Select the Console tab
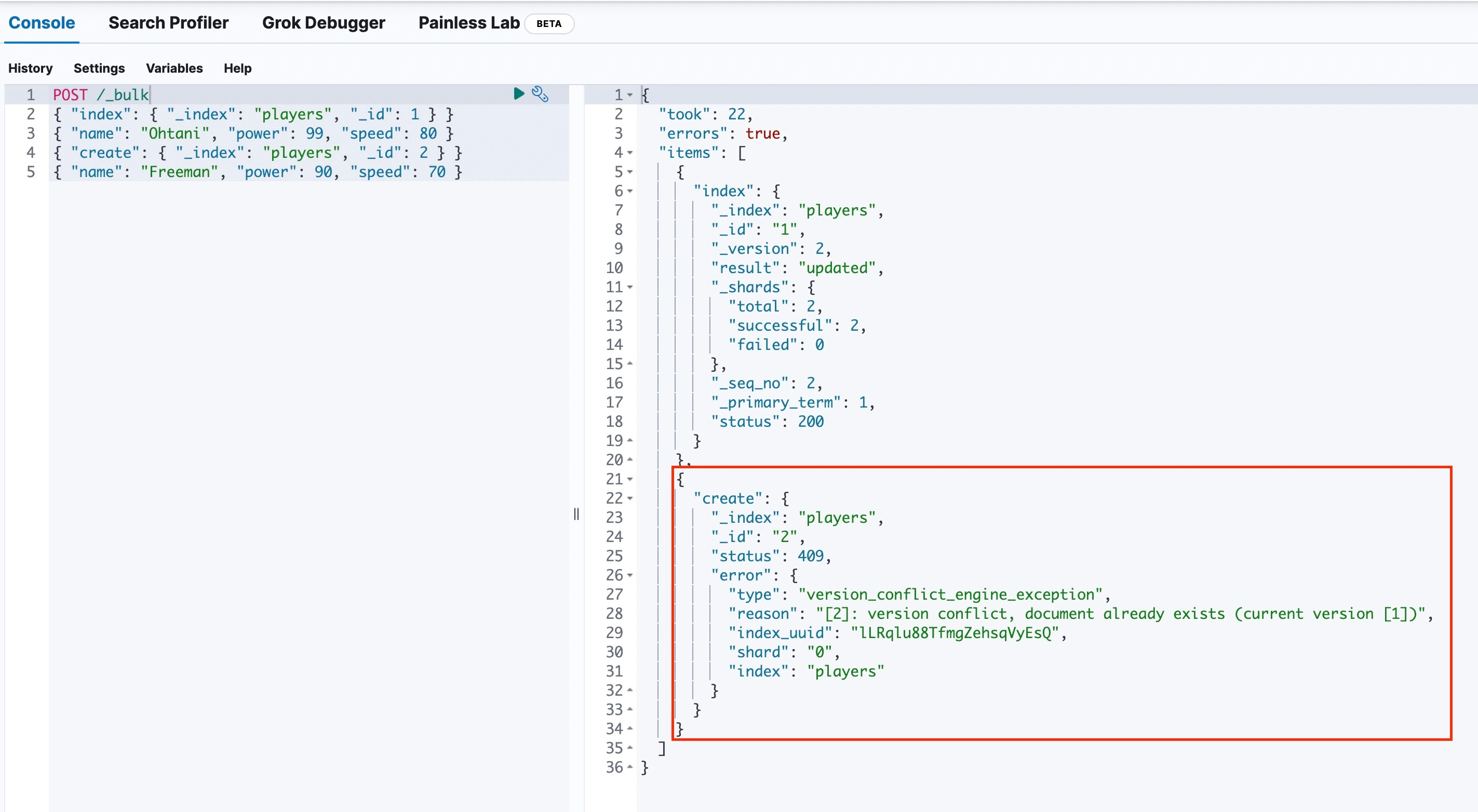 [42, 23]
